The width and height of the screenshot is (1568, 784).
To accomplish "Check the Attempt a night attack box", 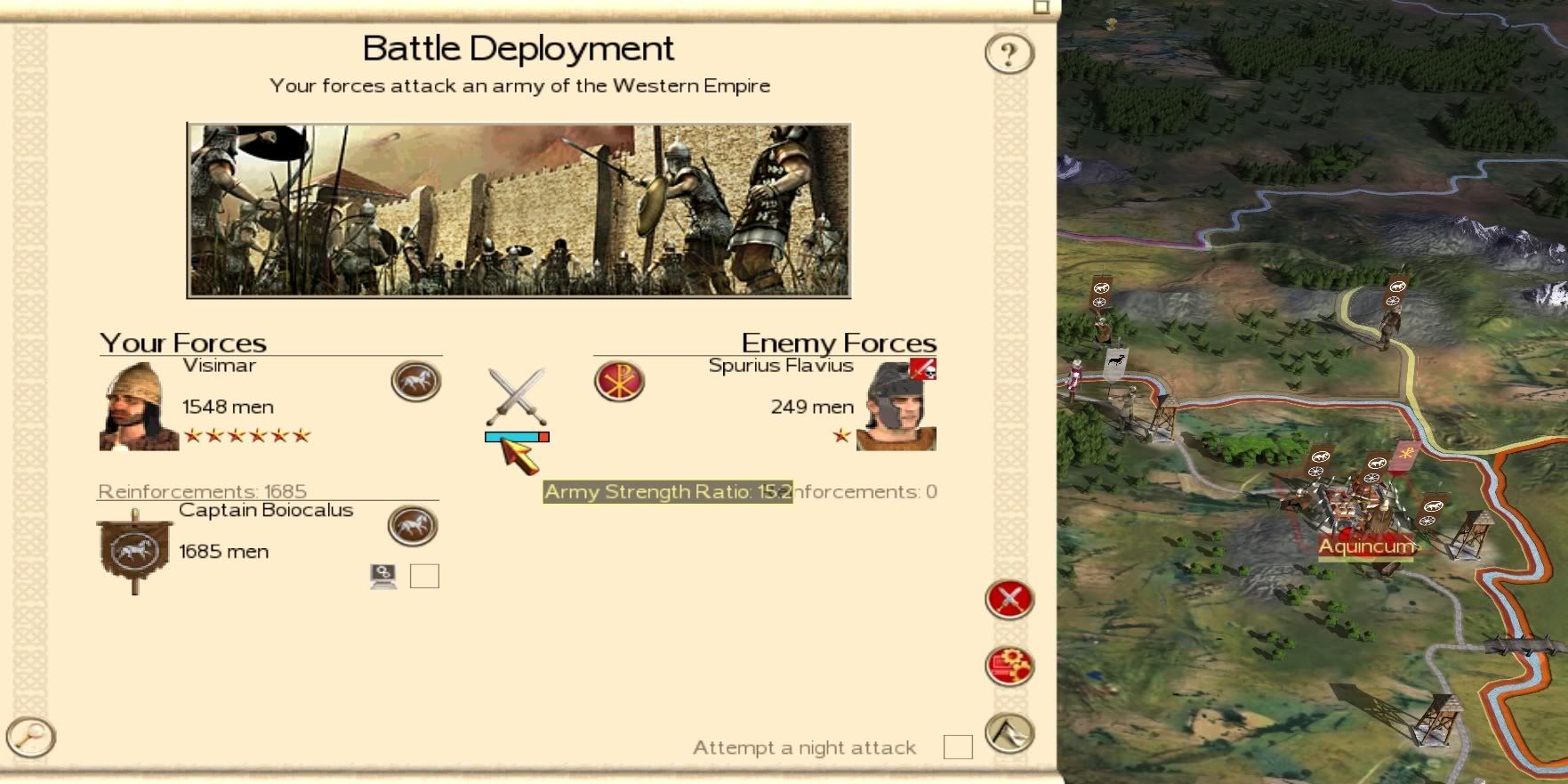I will pyautogui.click(x=958, y=747).
